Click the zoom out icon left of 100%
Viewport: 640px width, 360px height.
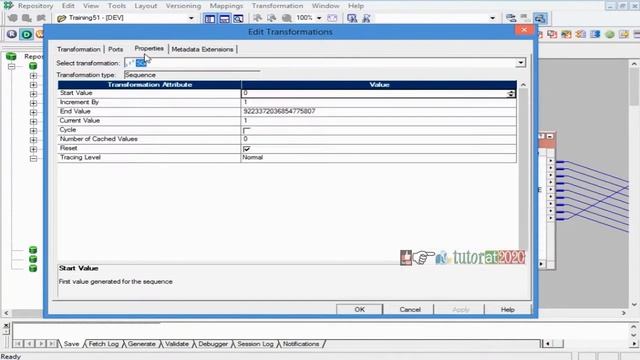(272, 18)
